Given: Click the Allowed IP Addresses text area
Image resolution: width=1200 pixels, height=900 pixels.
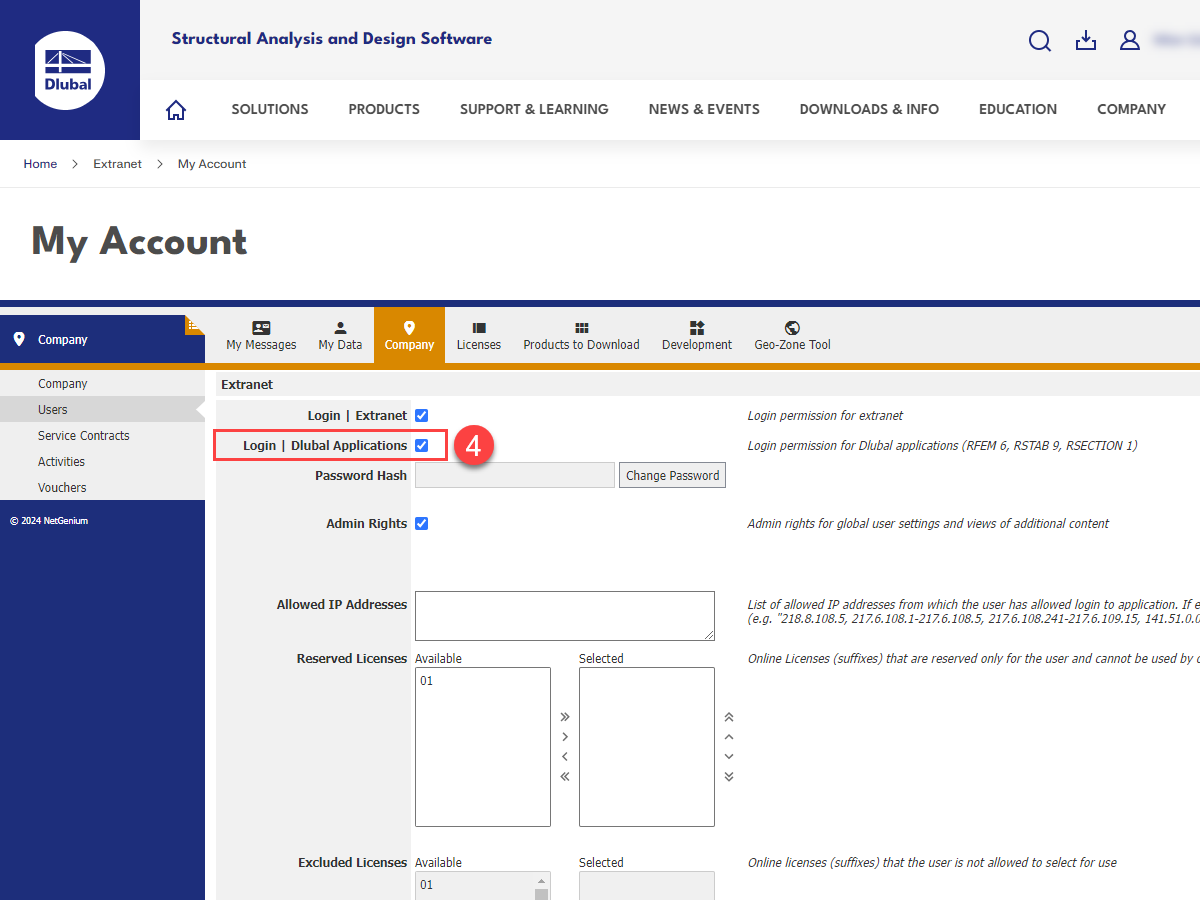Looking at the screenshot, I should pos(565,616).
